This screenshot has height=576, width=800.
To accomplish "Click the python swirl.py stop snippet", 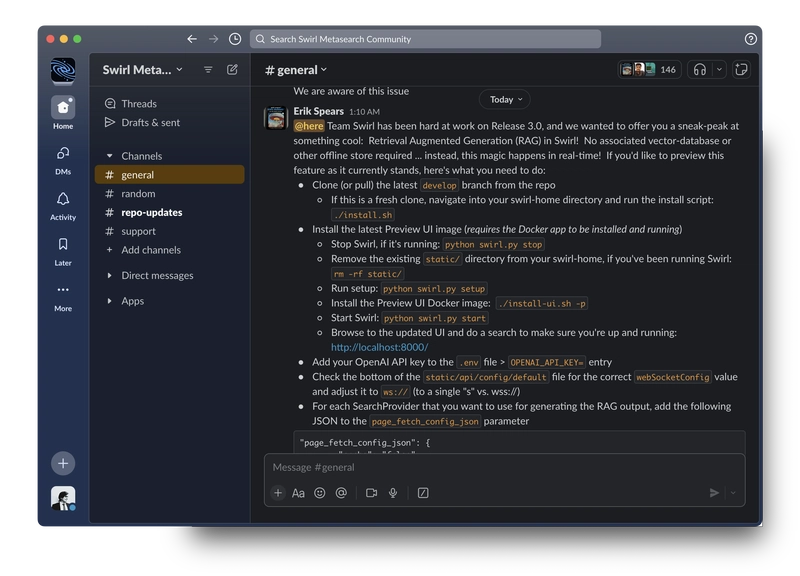I will tap(493, 244).
